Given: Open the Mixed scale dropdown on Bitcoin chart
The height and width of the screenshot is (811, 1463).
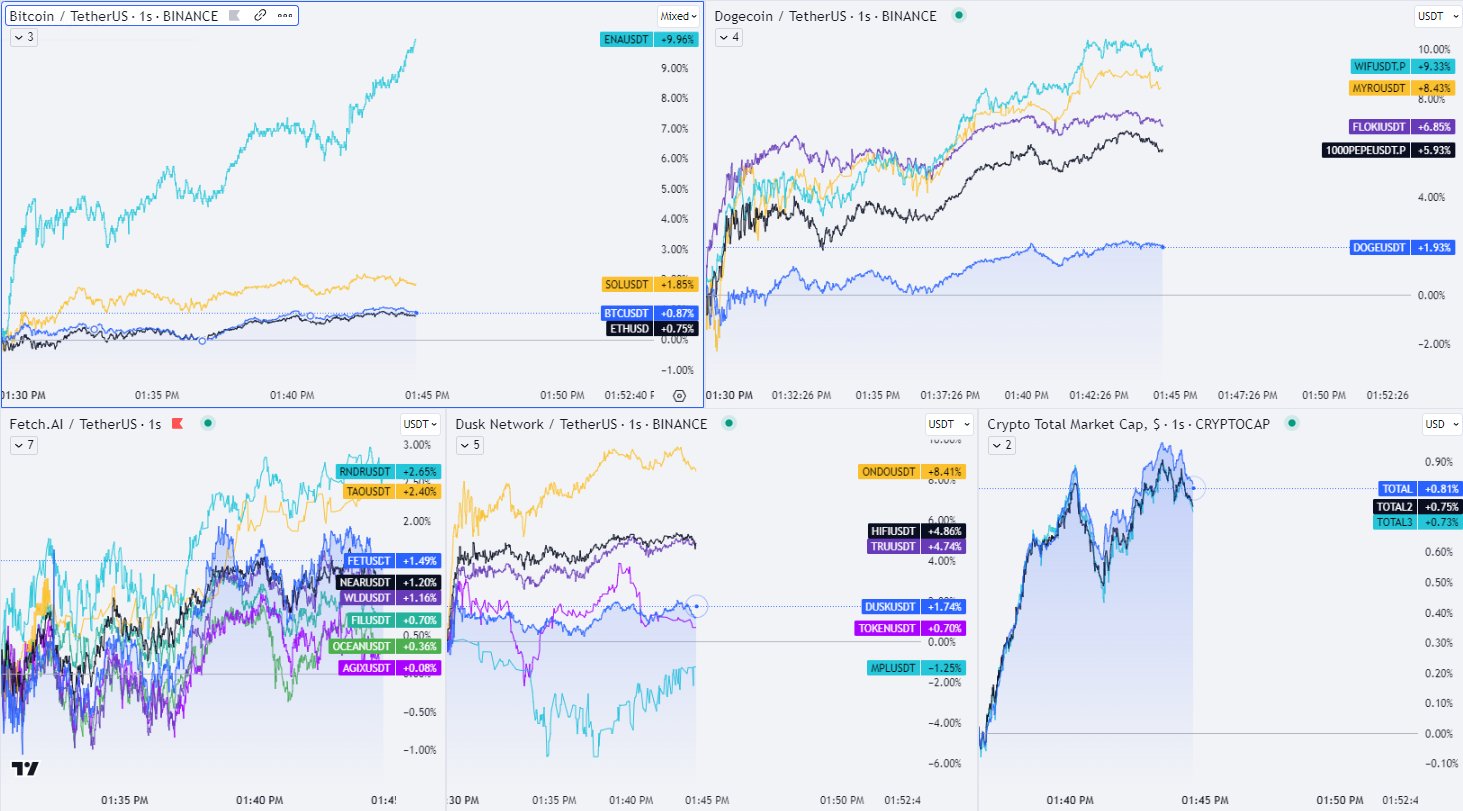Looking at the screenshot, I should (x=678, y=16).
